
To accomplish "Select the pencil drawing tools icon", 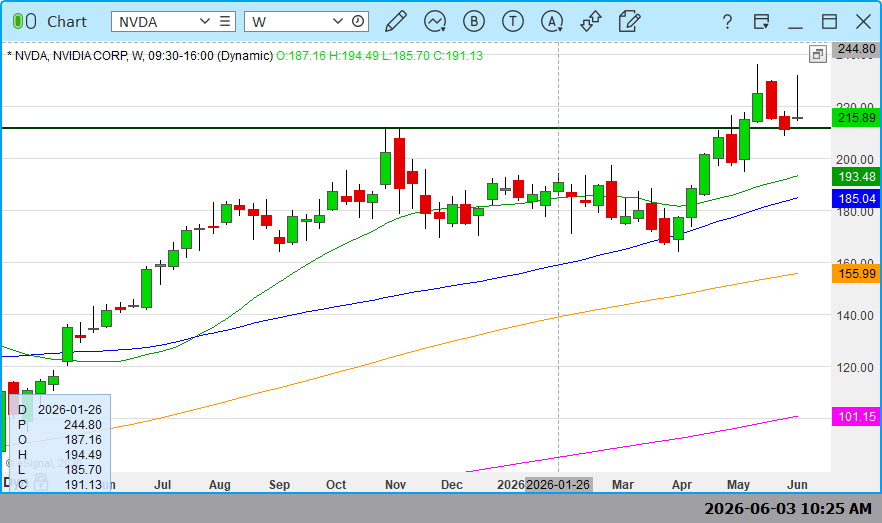I will [x=396, y=21].
